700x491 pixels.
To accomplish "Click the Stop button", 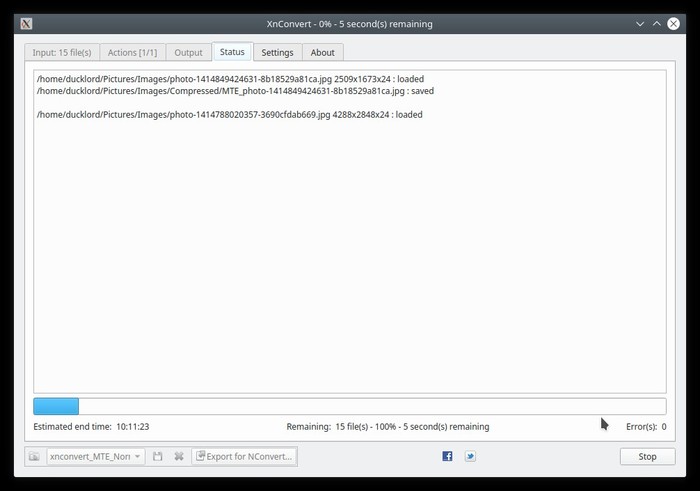I will pyautogui.click(x=647, y=456).
